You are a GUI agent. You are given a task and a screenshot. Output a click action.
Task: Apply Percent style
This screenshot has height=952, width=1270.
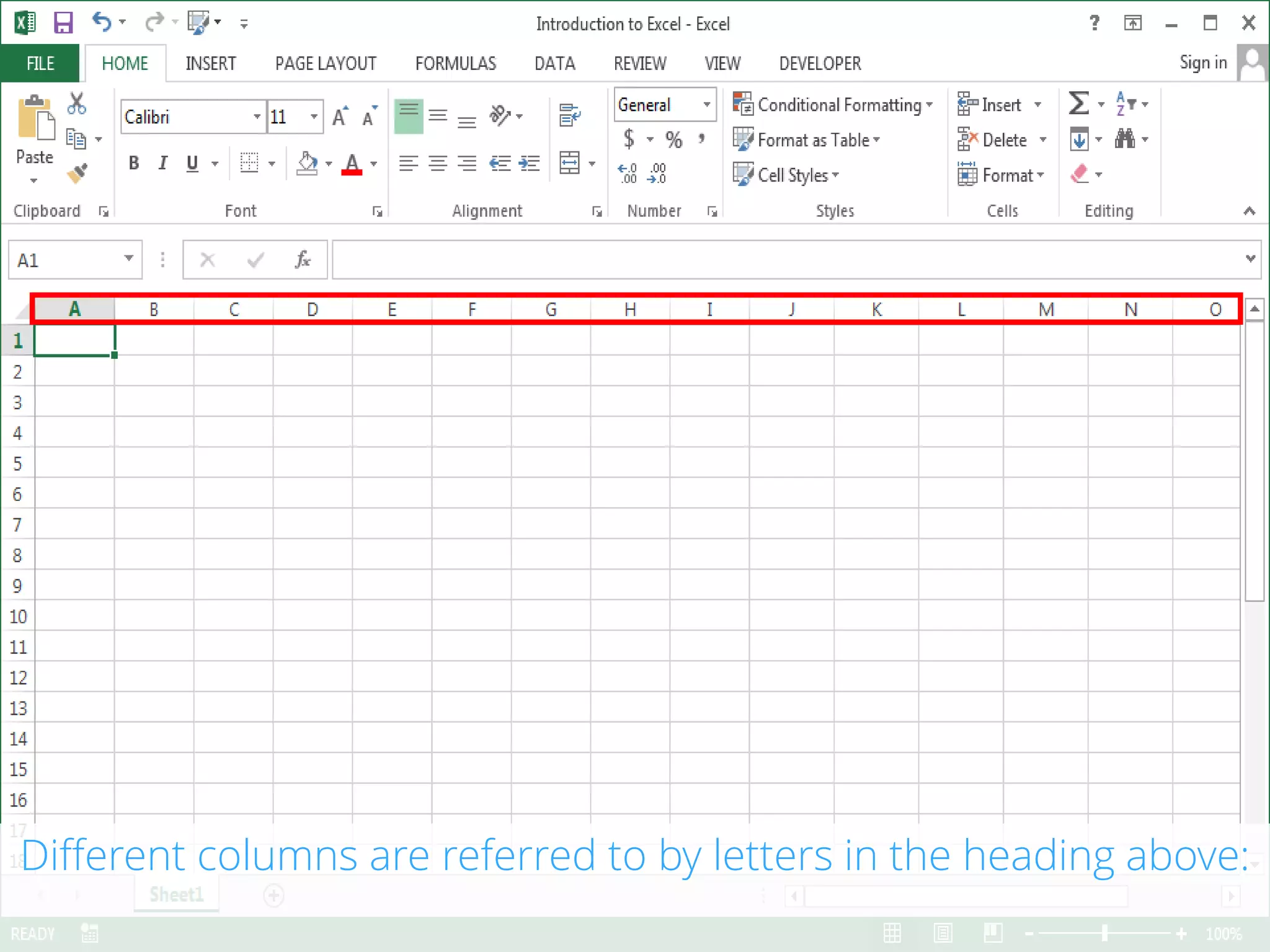click(673, 139)
